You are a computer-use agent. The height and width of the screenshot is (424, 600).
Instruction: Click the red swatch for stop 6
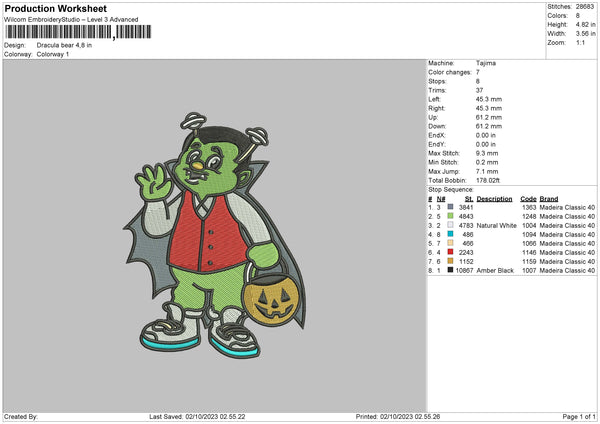point(449,252)
